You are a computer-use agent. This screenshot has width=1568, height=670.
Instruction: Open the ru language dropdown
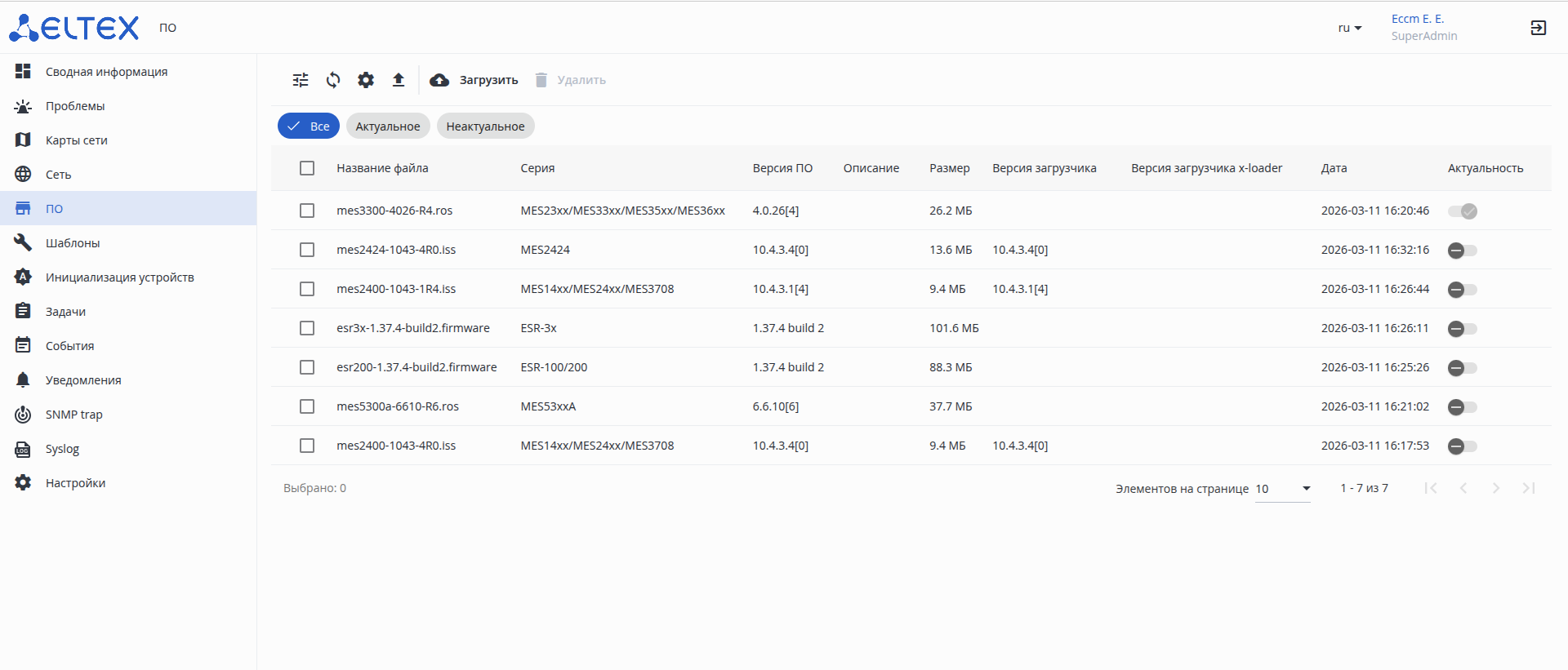click(1349, 28)
